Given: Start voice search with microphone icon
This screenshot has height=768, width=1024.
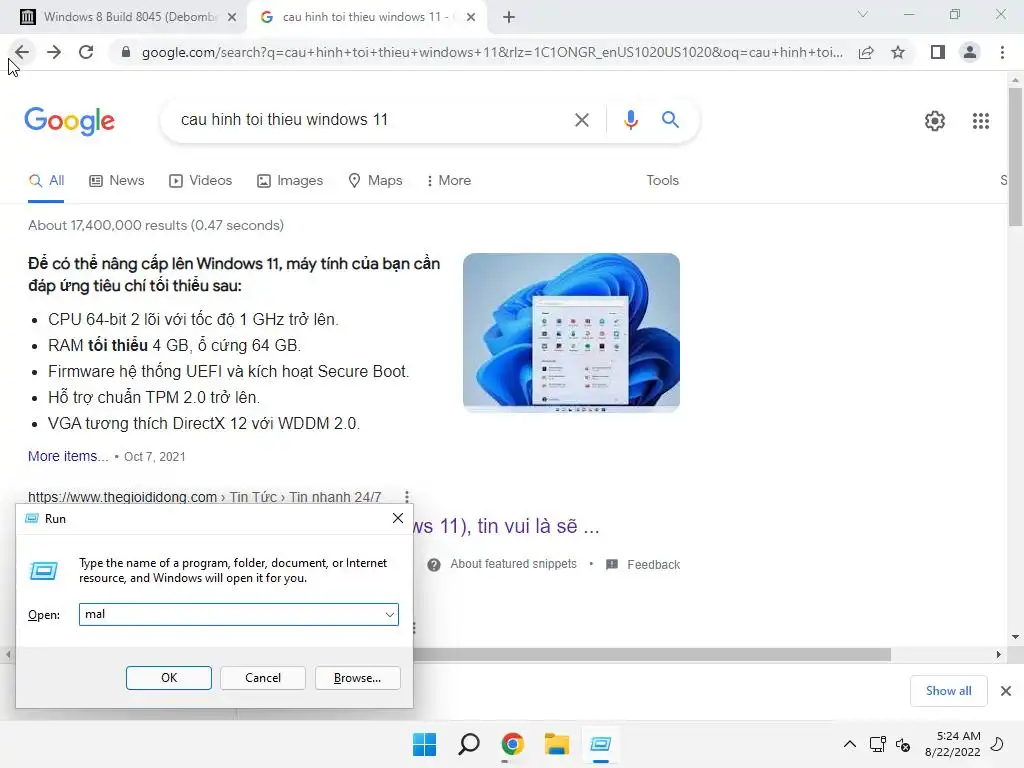Looking at the screenshot, I should pyautogui.click(x=630, y=120).
